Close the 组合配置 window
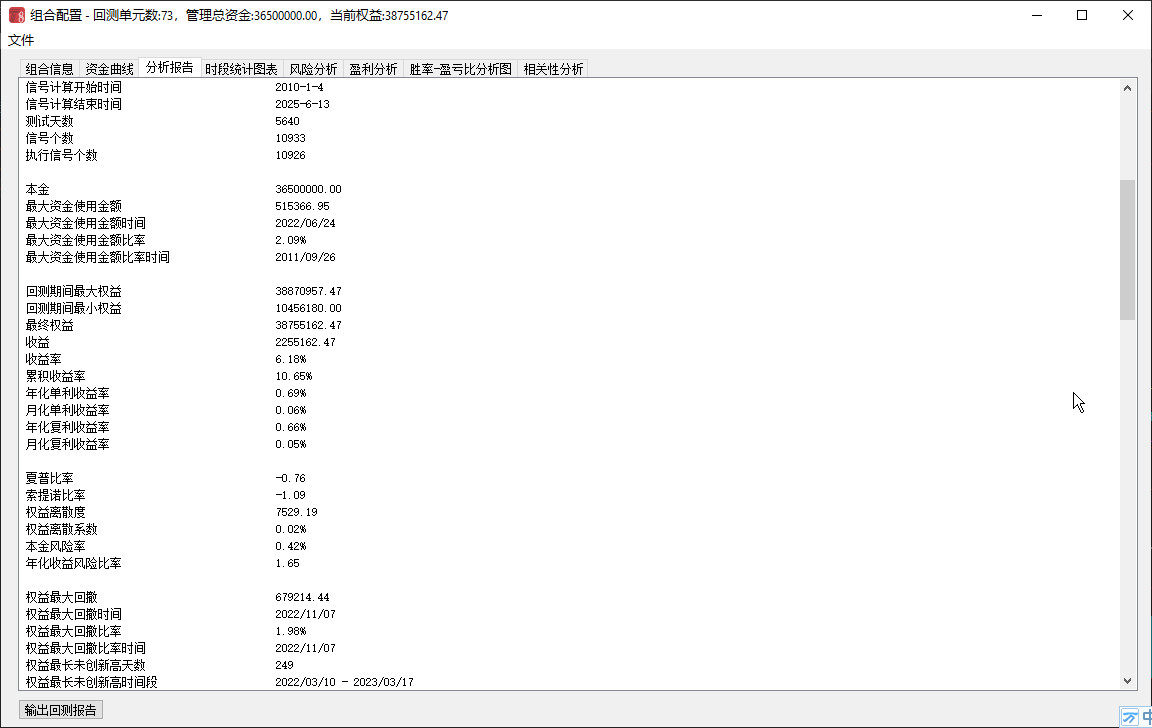Screen dimensions: 1152x728 tap(1128, 16)
